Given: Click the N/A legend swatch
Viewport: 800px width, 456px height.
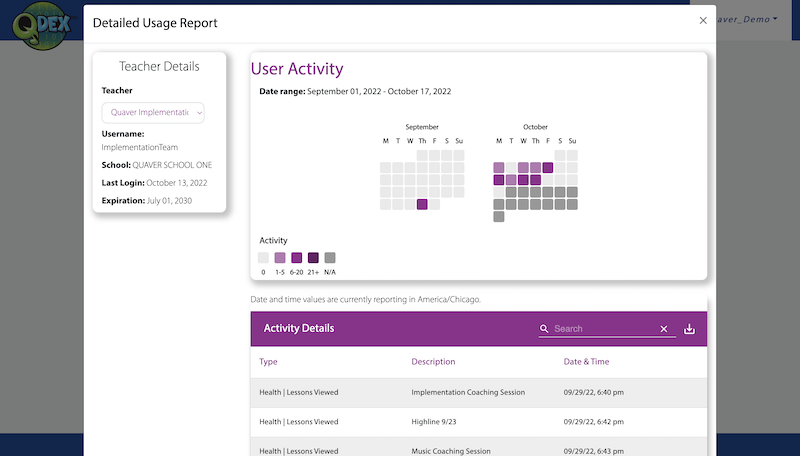Looking at the screenshot, I should [330, 258].
